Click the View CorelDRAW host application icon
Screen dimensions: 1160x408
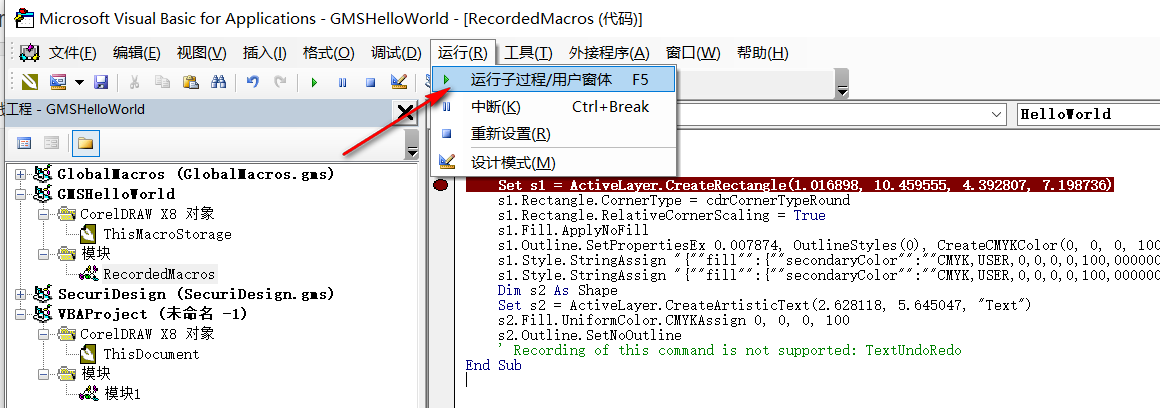point(29,82)
